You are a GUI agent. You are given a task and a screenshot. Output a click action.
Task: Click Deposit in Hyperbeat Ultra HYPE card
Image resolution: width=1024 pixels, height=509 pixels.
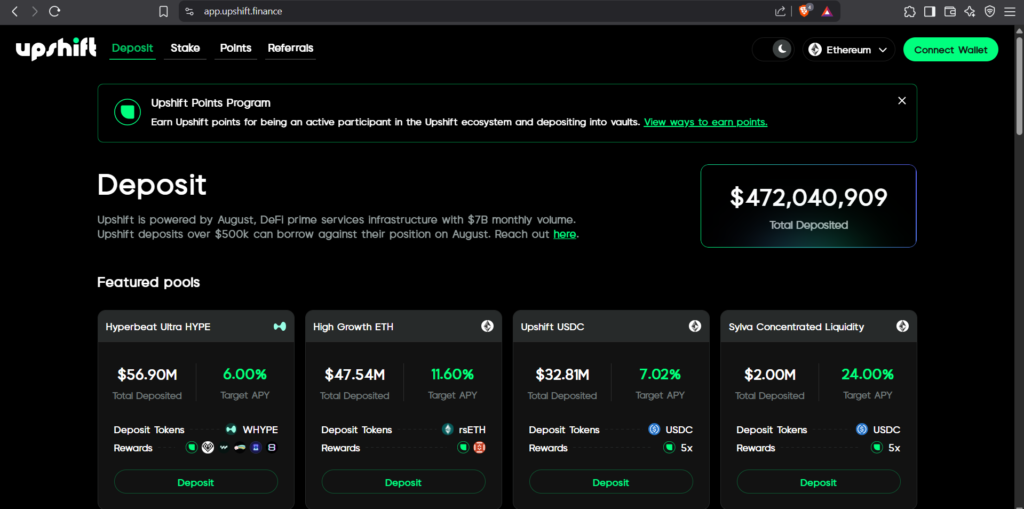pyautogui.click(x=196, y=482)
